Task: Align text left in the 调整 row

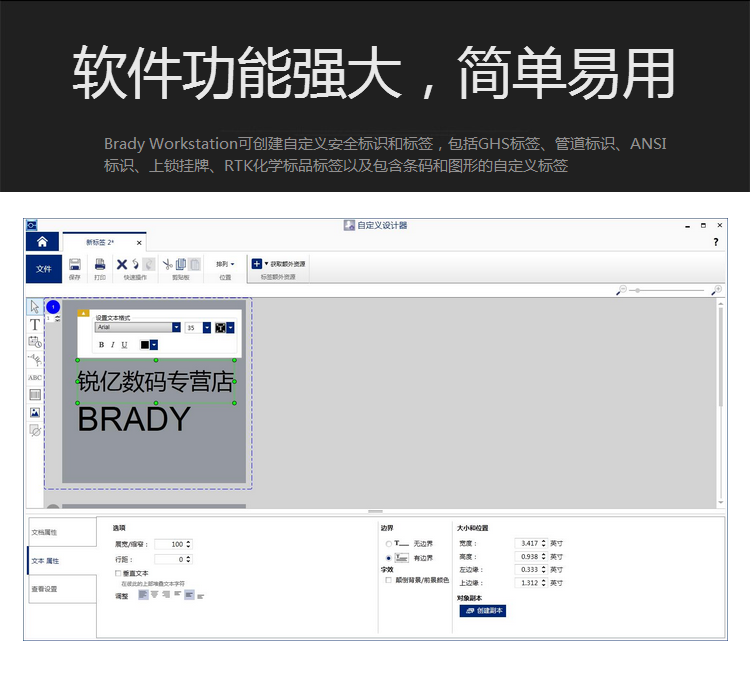Action: [x=143, y=594]
